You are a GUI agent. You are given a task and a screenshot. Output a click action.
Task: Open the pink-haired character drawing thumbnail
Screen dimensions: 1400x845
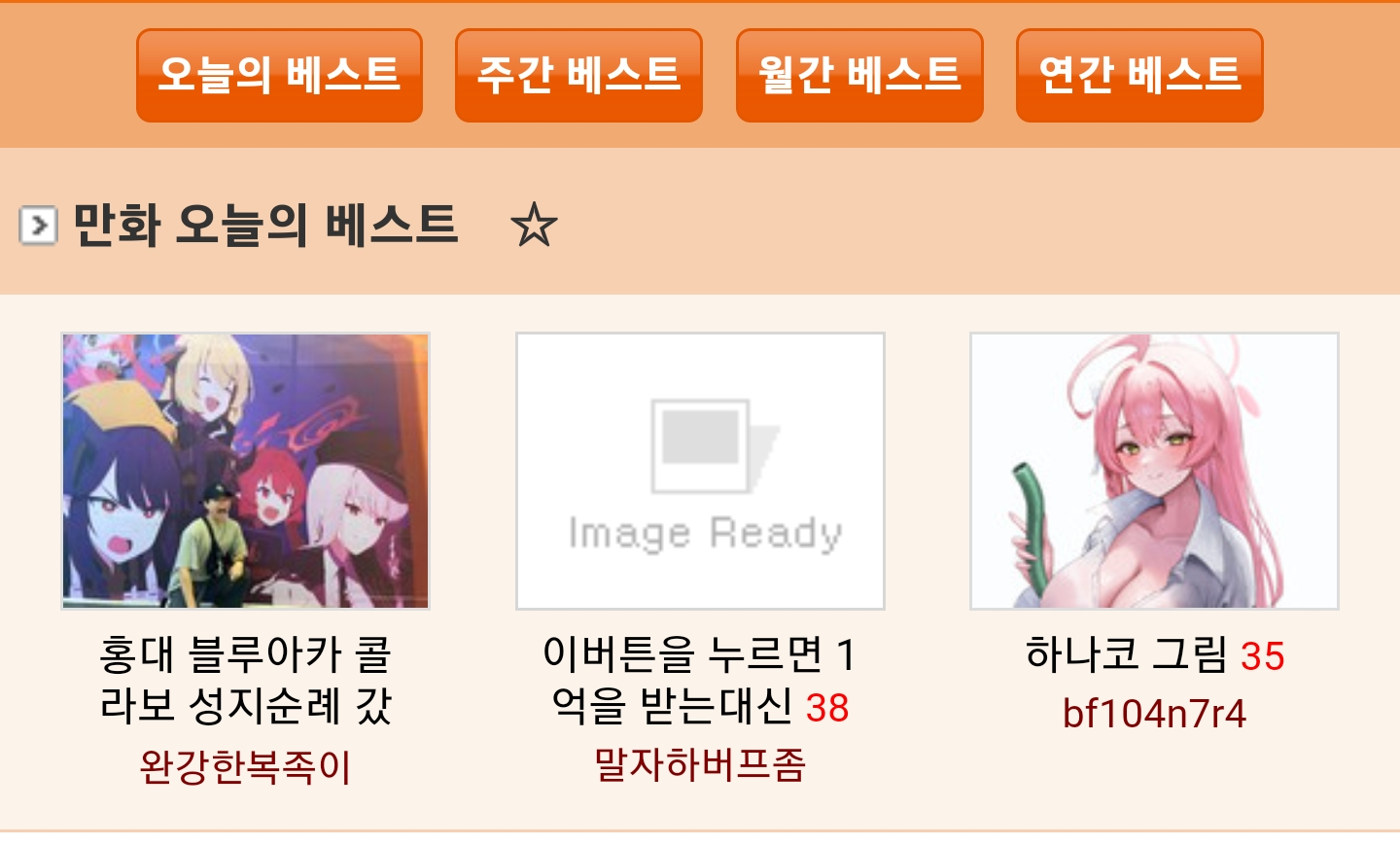point(1154,471)
